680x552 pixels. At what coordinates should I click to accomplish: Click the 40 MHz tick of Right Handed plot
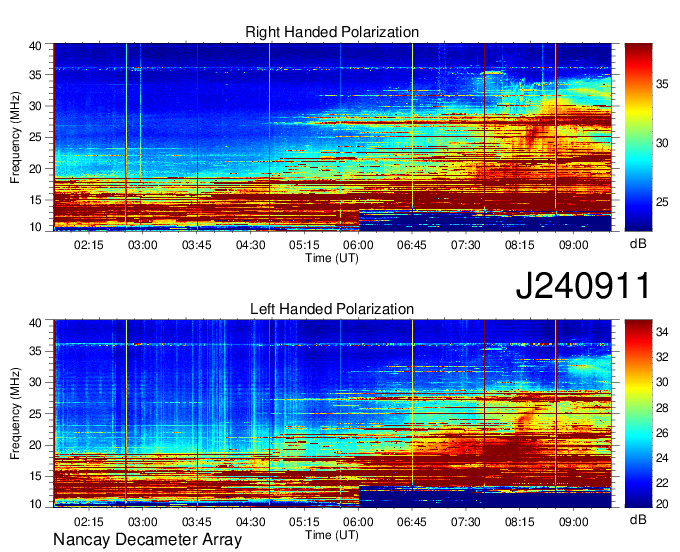(x=35, y=46)
